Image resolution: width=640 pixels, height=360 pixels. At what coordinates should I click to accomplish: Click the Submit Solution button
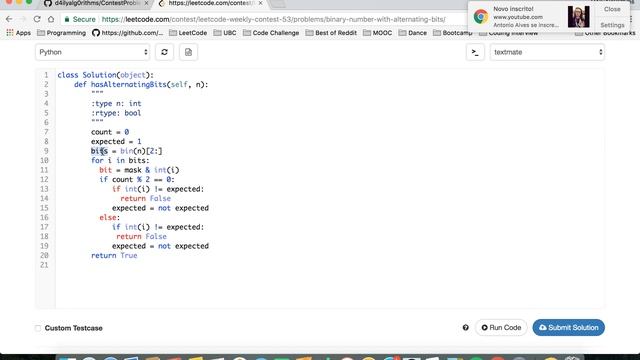(x=569, y=328)
